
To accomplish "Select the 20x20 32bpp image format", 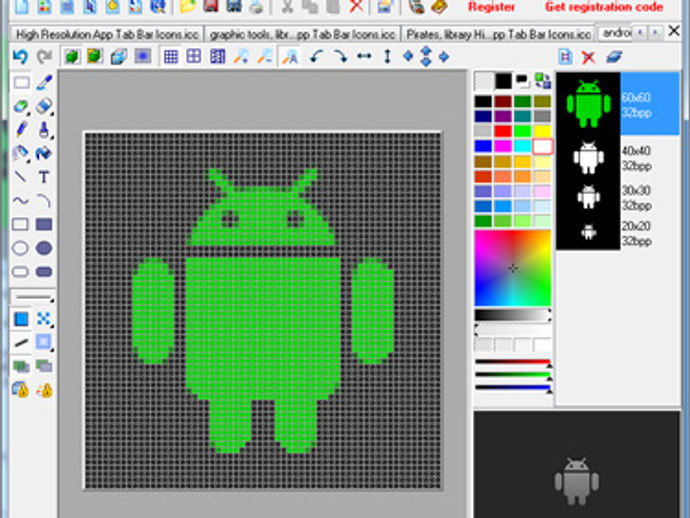I will (x=618, y=233).
